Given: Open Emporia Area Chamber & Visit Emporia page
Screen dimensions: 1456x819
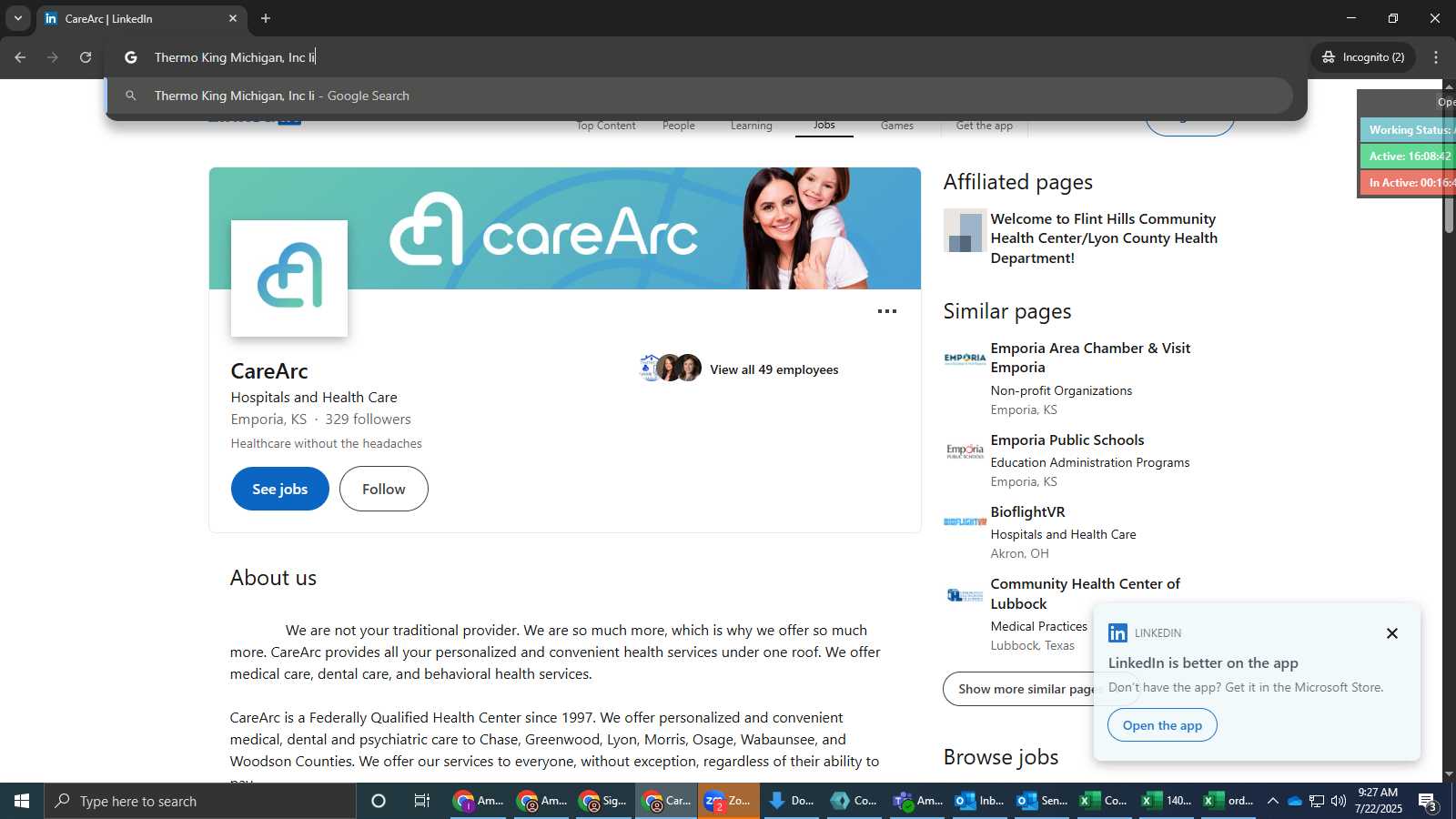Looking at the screenshot, I should 1090,358.
